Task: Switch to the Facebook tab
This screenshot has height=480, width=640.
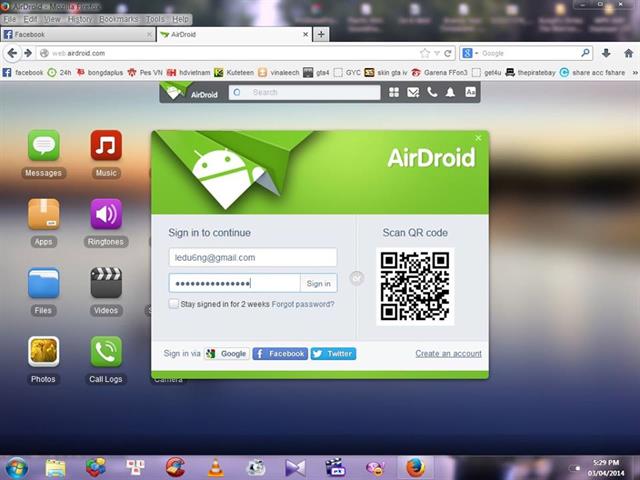Action: click(x=78, y=35)
